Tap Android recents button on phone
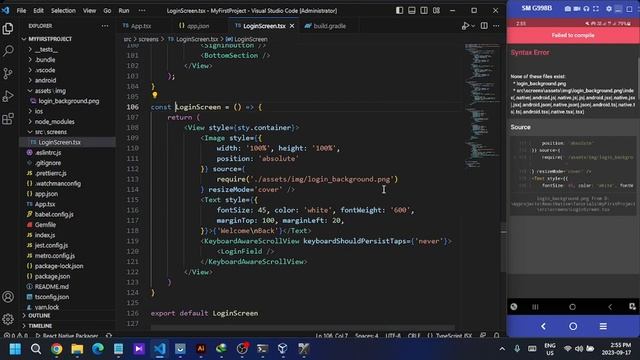This screenshot has height=360, width=640. [536, 307]
